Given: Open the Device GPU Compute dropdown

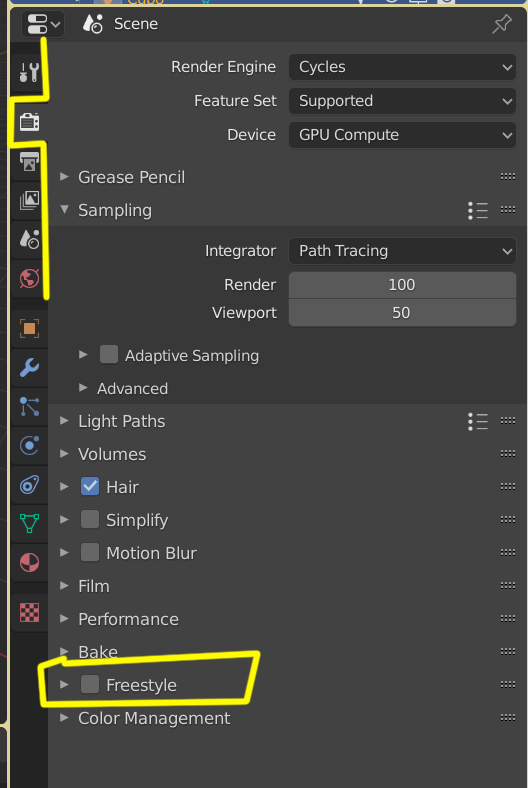Looking at the screenshot, I should [x=402, y=135].
